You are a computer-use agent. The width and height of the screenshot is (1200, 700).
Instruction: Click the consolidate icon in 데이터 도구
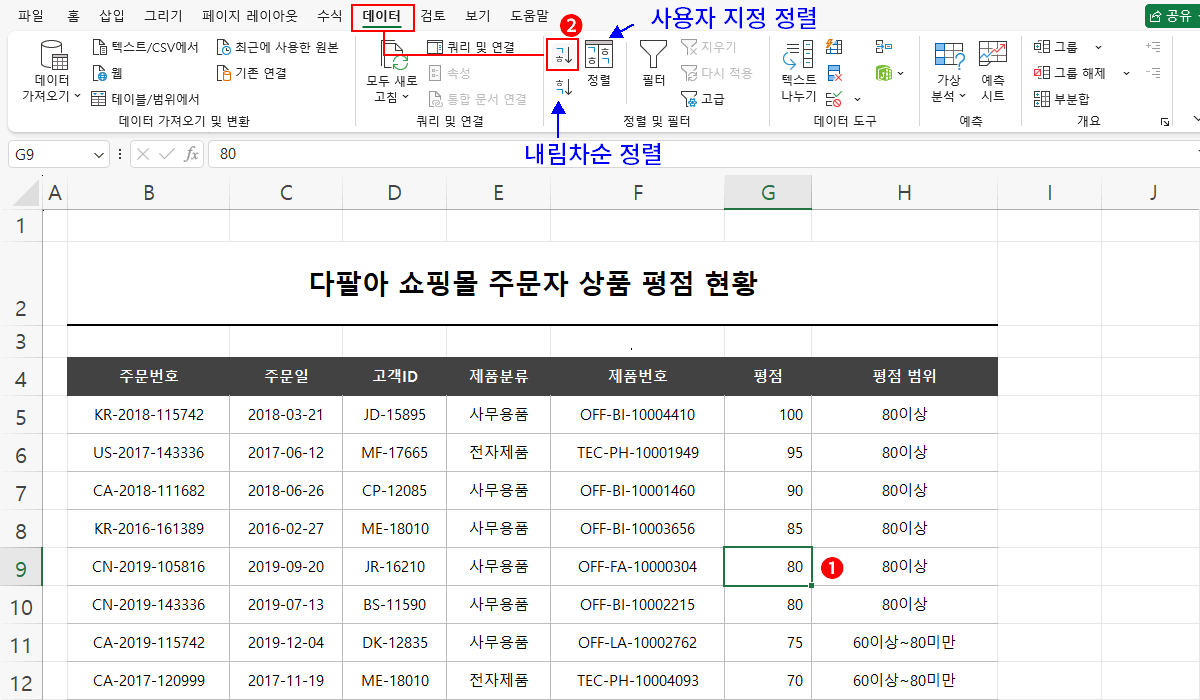click(884, 47)
